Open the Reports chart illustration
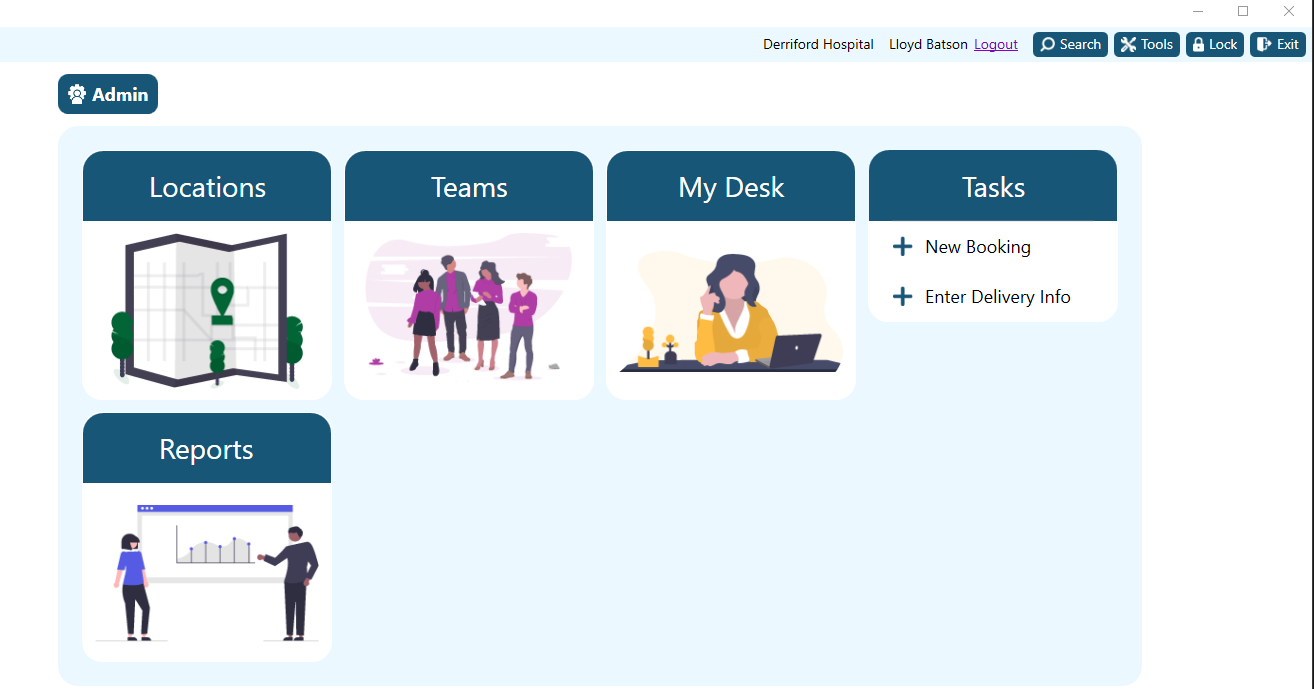Viewport: 1314px width, 689px height. (207, 572)
